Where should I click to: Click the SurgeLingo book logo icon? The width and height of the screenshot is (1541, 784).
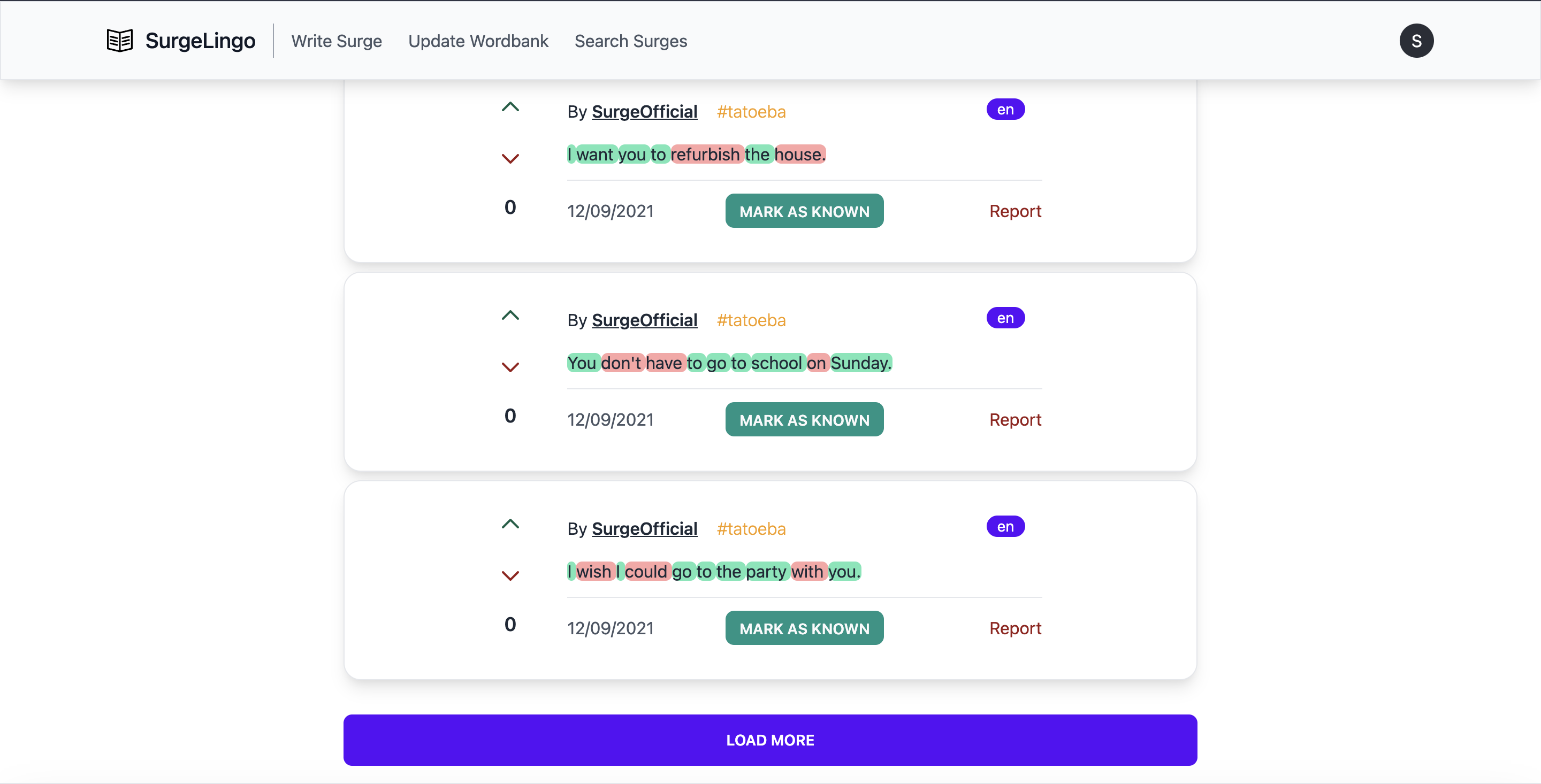[x=120, y=41]
